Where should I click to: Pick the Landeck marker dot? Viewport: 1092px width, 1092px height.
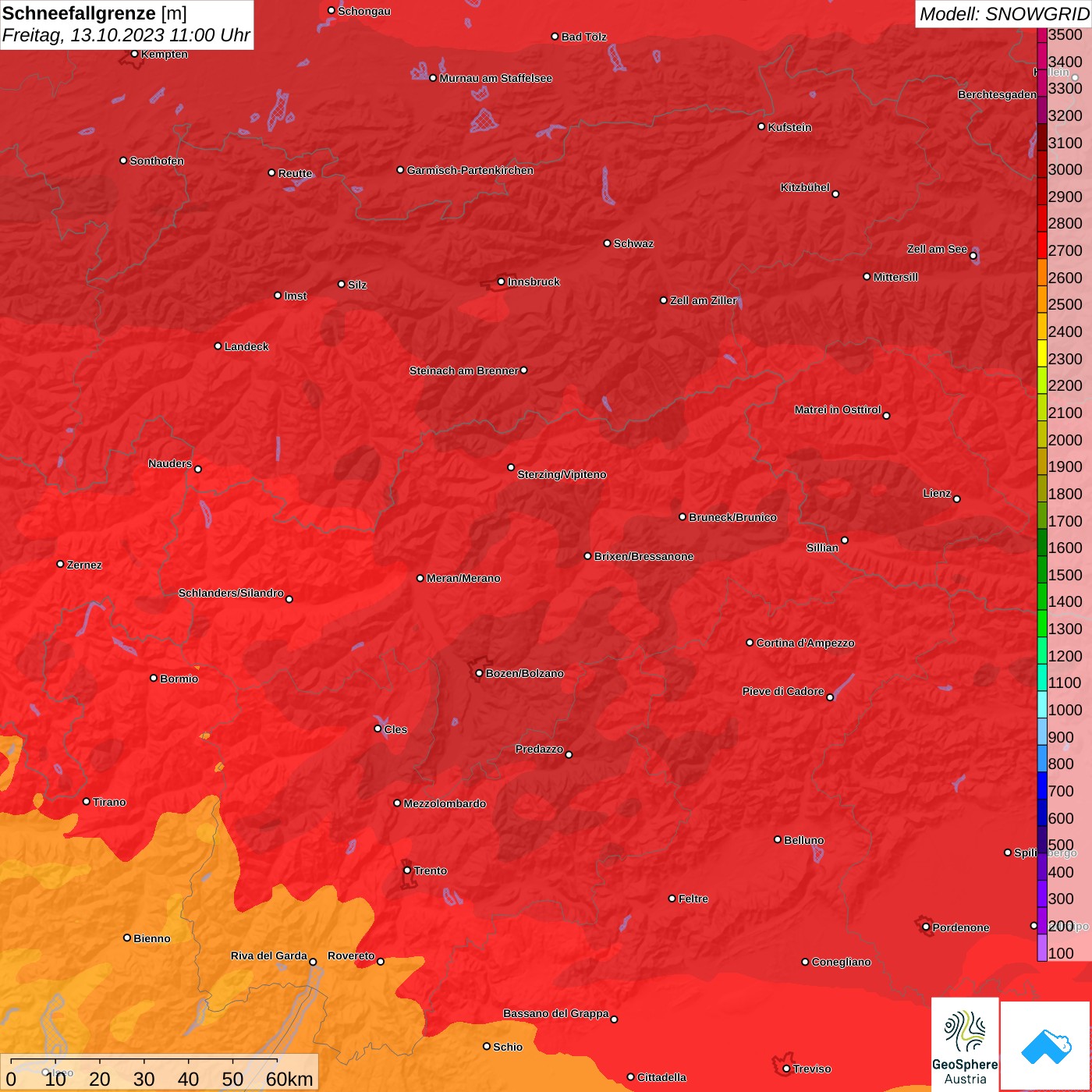(x=218, y=346)
